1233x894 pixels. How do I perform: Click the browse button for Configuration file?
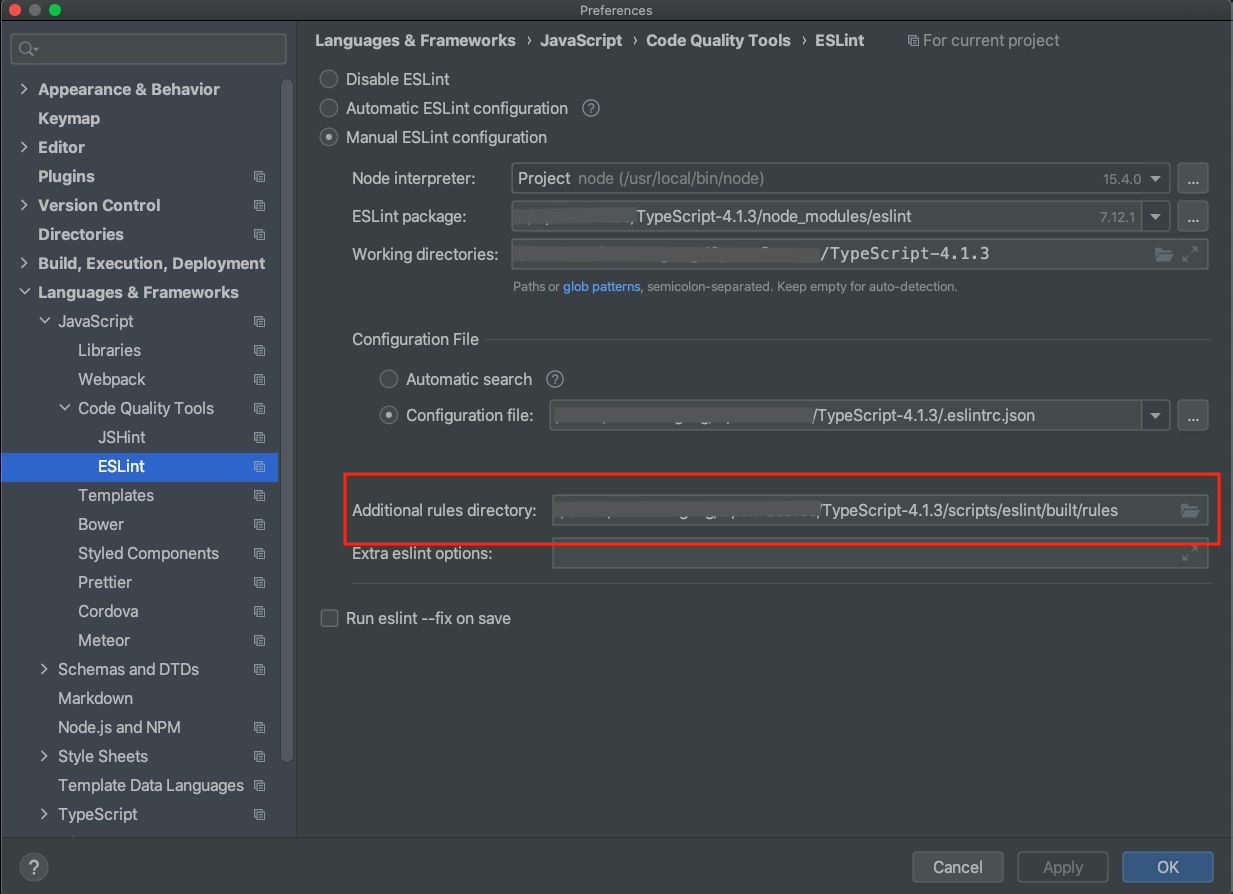pos(1193,415)
